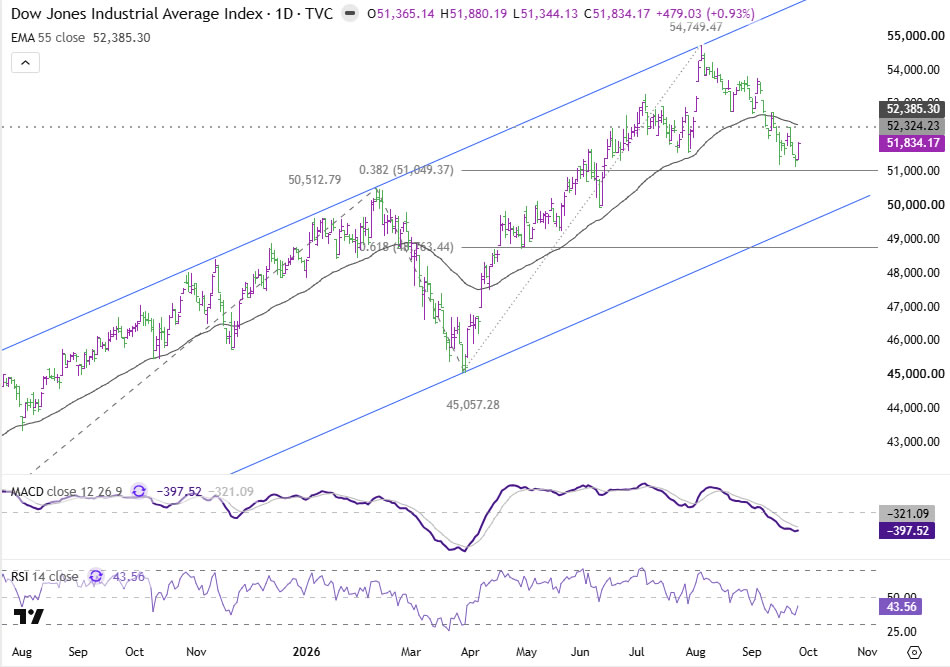Click the 2026 label on the time axis
This screenshot has height=667, width=950.
(x=306, y=652)
